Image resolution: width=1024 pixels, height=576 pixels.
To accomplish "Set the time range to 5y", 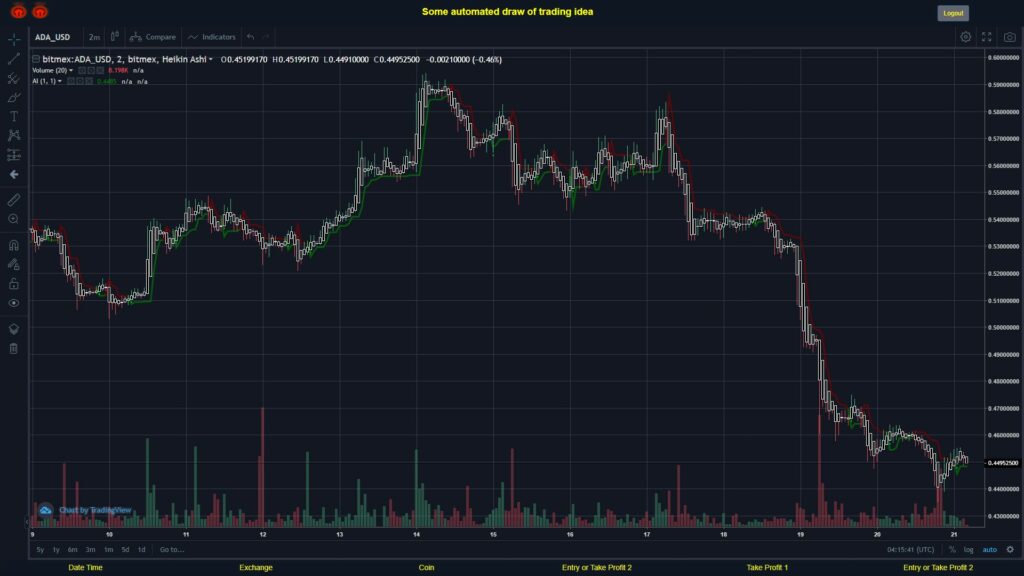I will [x=40, y=550].
